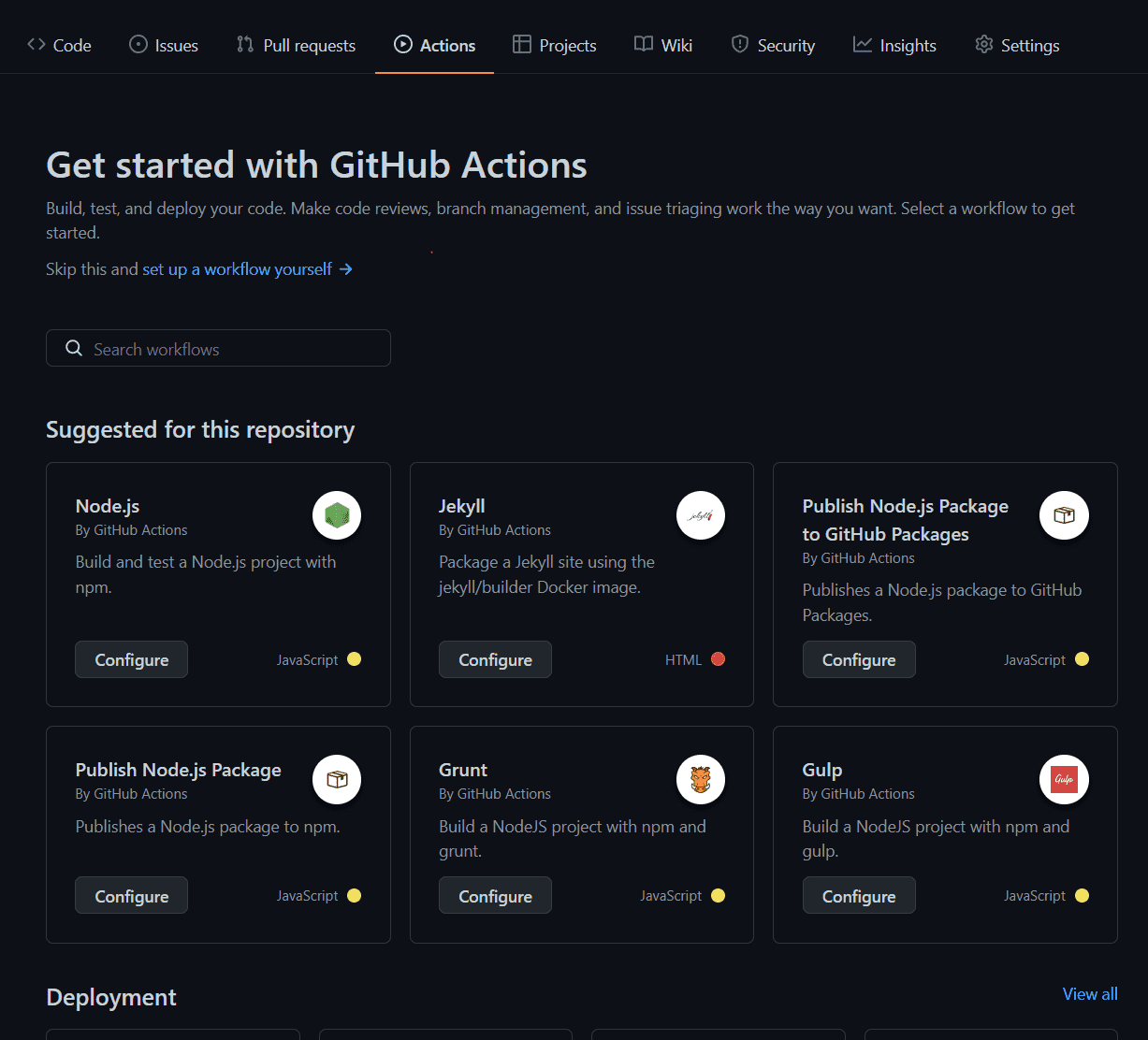
Task: Click the arrow after set up workflow
Action: pyautogui.click(x=346, y=269)
